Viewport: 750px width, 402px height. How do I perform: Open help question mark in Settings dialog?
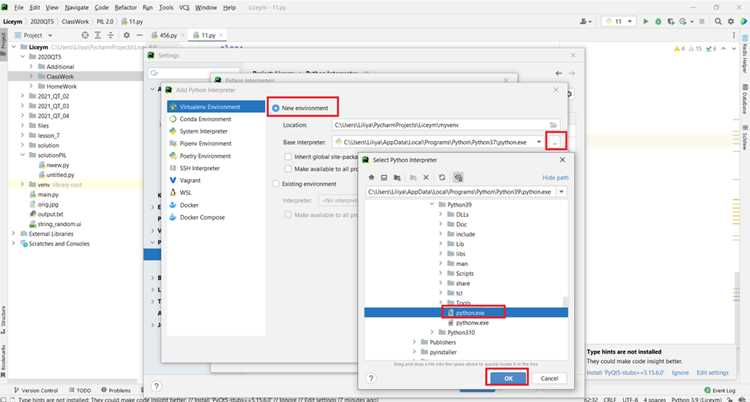[156, 385]
